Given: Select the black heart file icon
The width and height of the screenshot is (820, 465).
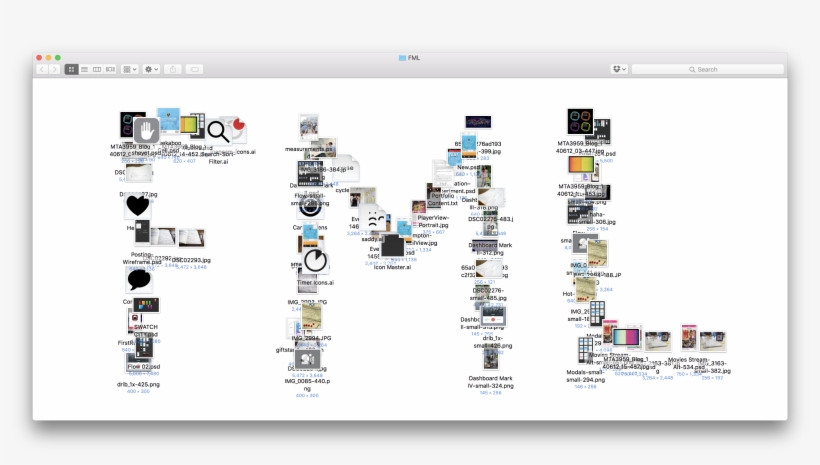Looking at the screenshot, I should pos(137,207).
